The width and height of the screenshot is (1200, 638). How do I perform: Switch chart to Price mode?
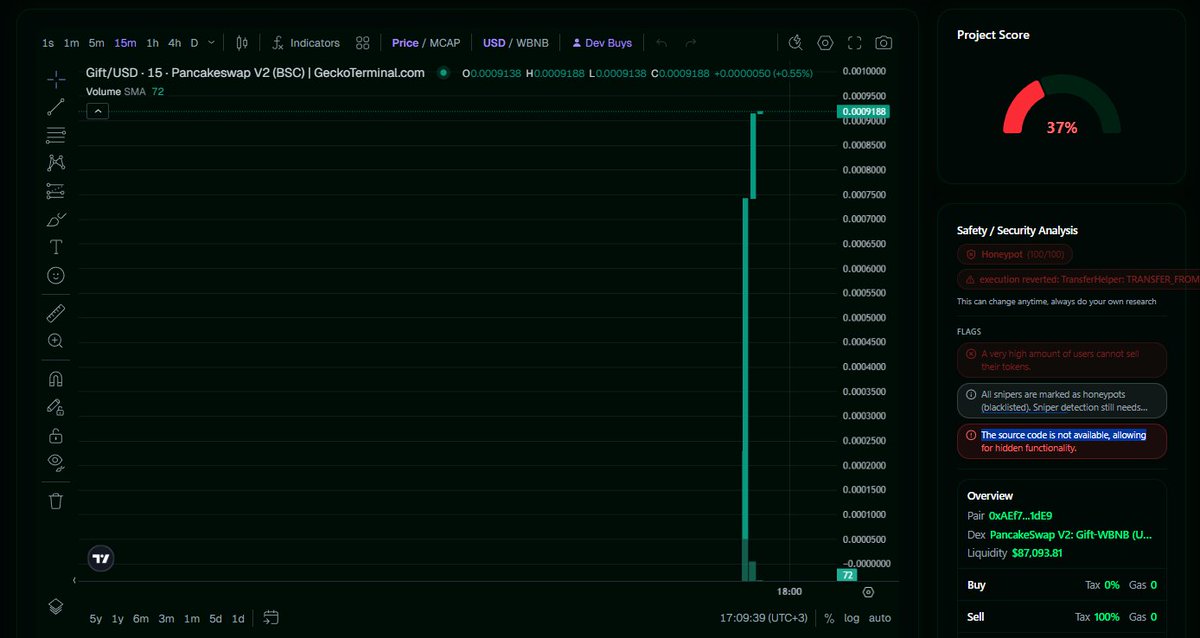click(405, 43)
